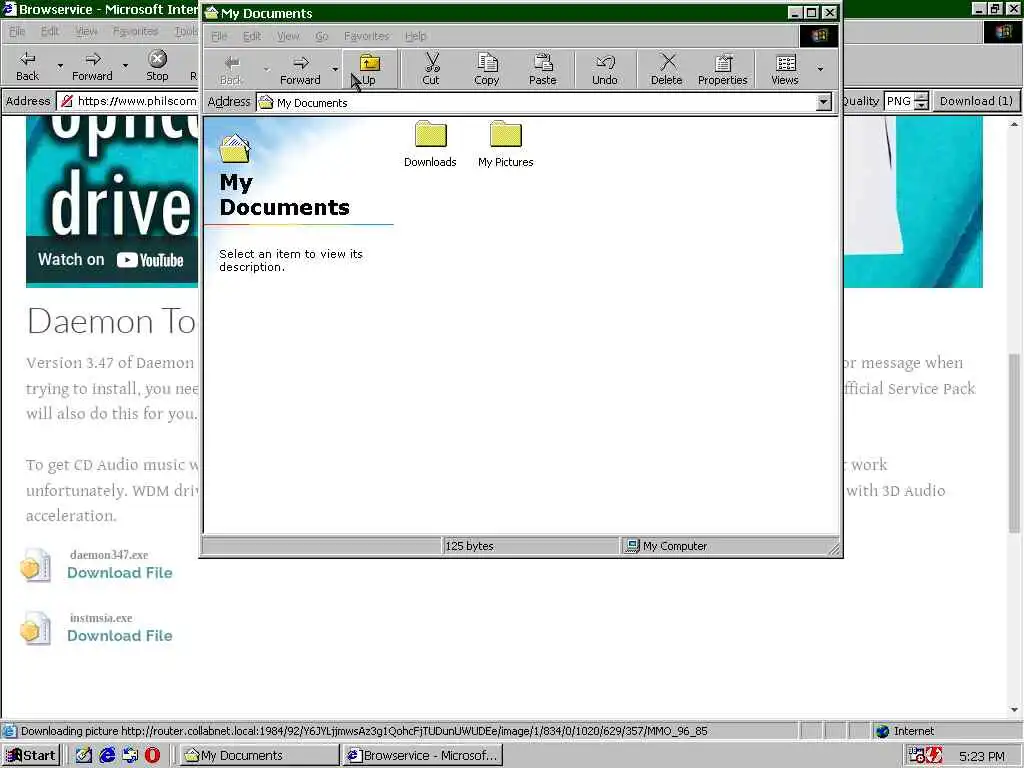1024x768 pixels.
Task: Launch Opera from quick launch bar
Action: [152, 755]
